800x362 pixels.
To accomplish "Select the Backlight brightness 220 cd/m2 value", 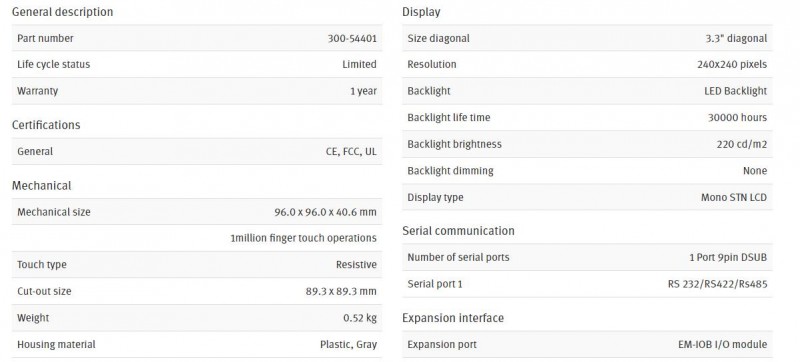I will 741,144.
